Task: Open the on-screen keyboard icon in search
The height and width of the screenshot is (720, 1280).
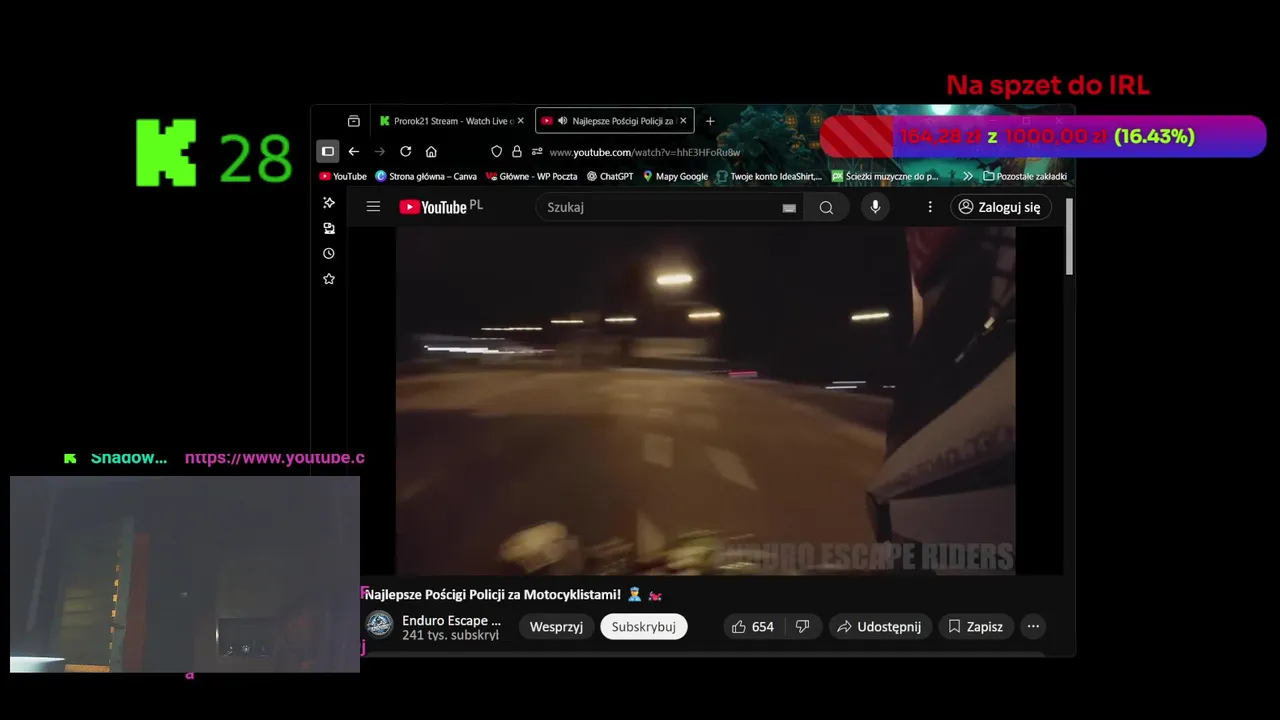Action: [789, 208]
